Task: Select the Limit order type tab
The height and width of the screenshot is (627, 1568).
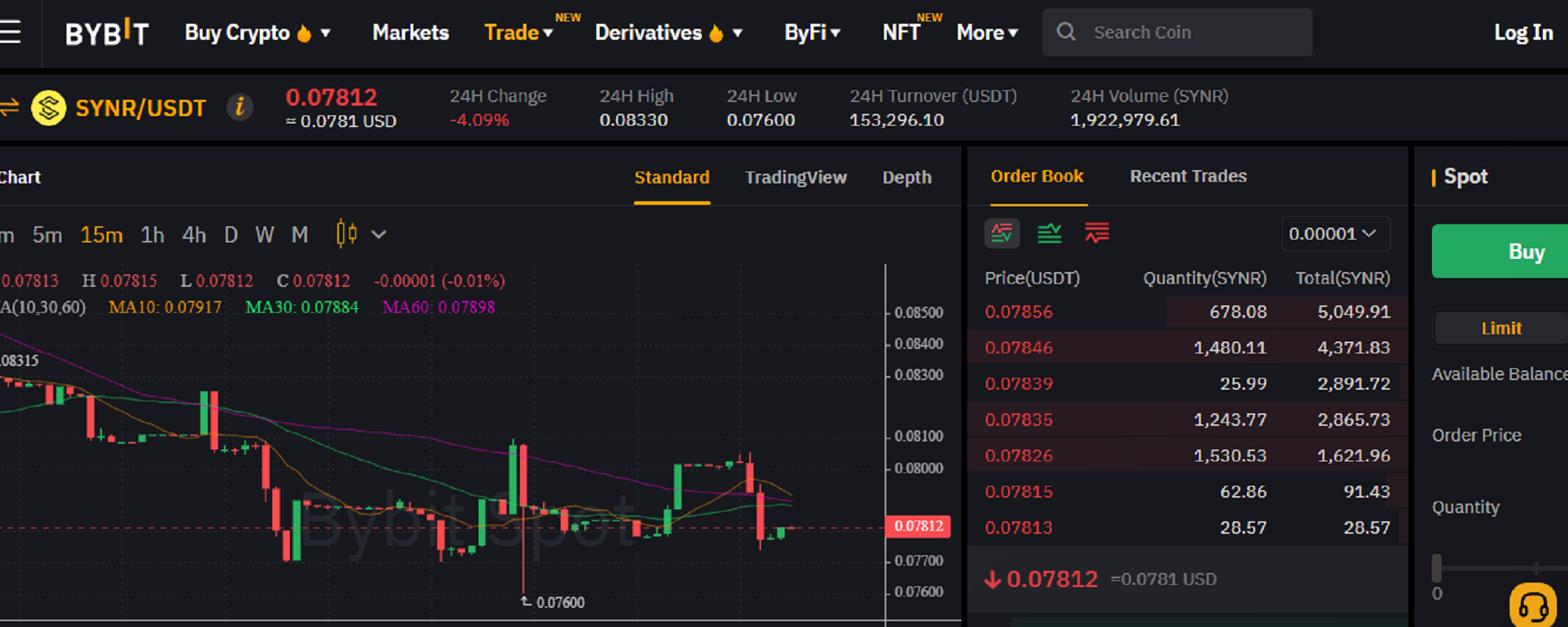Action: point(1501,328)
